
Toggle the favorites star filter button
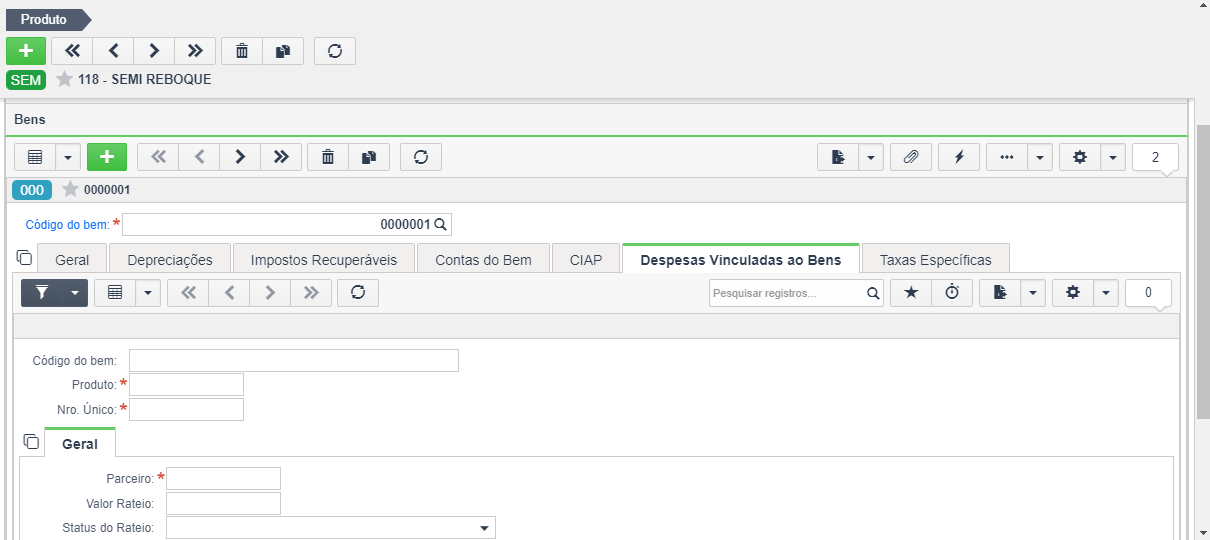(911, 292)
